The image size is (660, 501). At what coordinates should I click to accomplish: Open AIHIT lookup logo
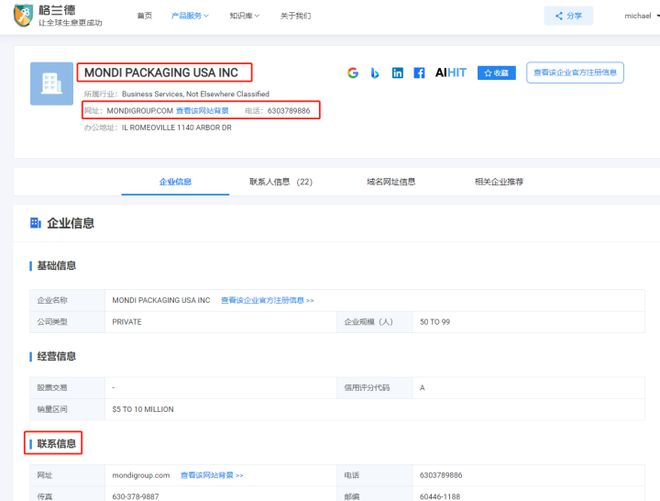(x=451, y=73)
